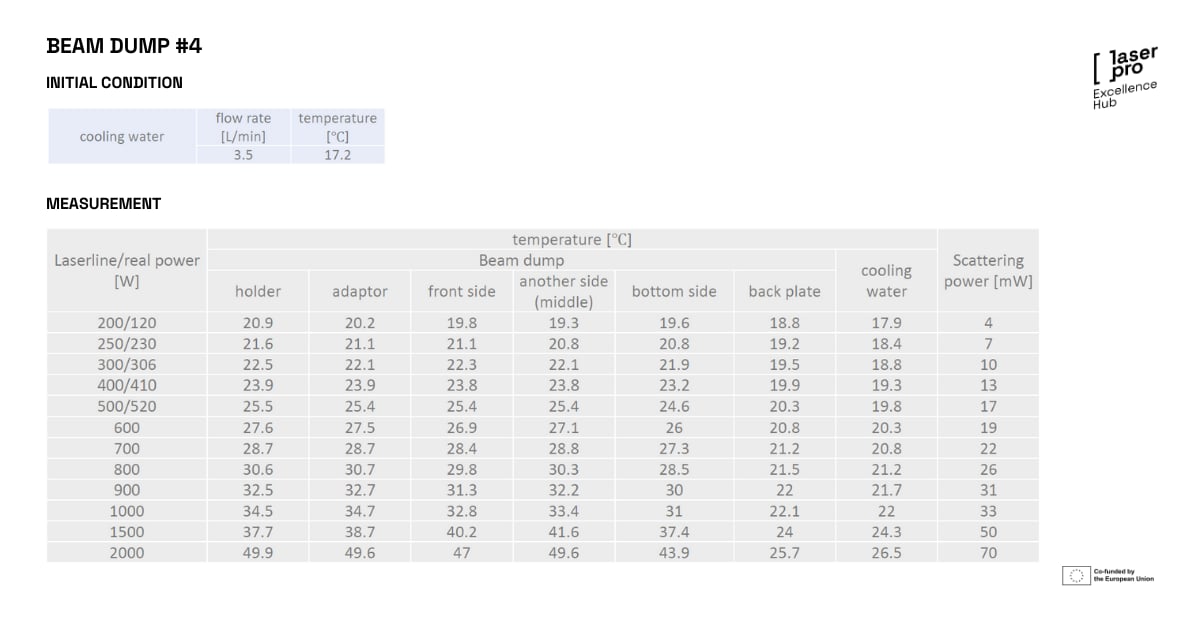The width and height of the screenshot is (1200, 628).
Task: Click the 'front side' column header
Action: pos(461,291)
